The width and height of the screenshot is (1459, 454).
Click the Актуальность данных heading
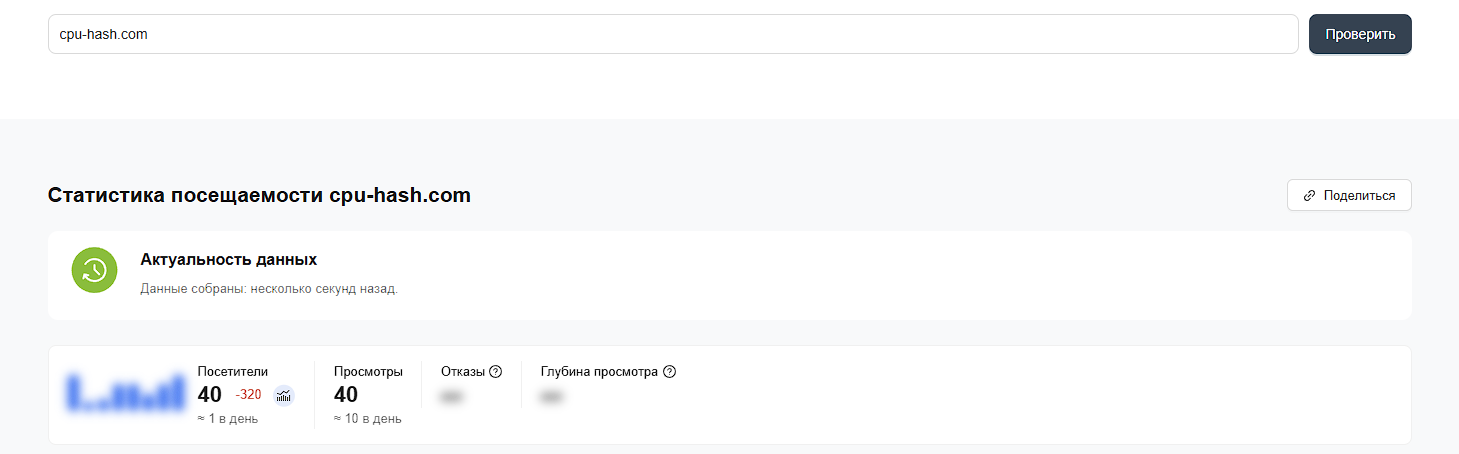point(229,260)
